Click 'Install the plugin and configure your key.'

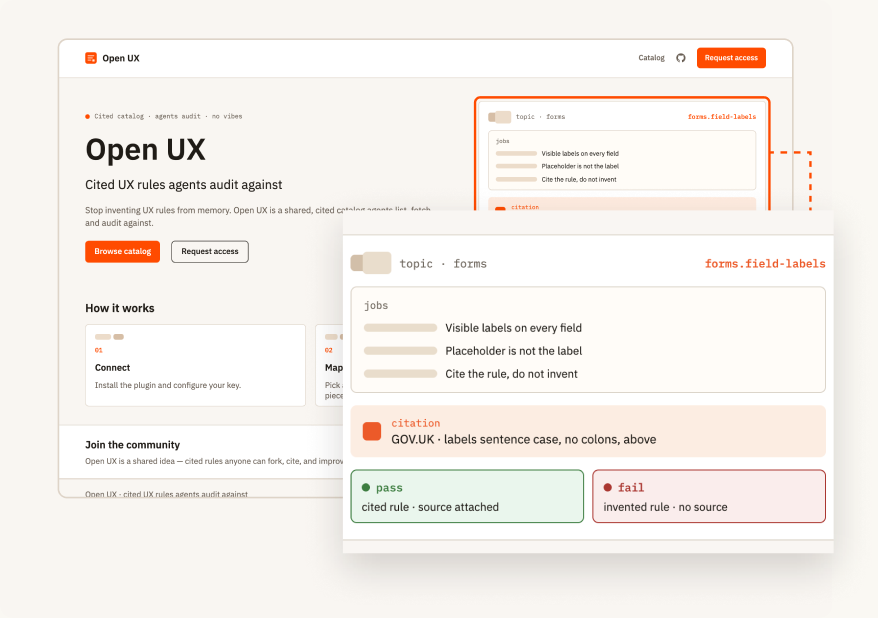(168, 385)
